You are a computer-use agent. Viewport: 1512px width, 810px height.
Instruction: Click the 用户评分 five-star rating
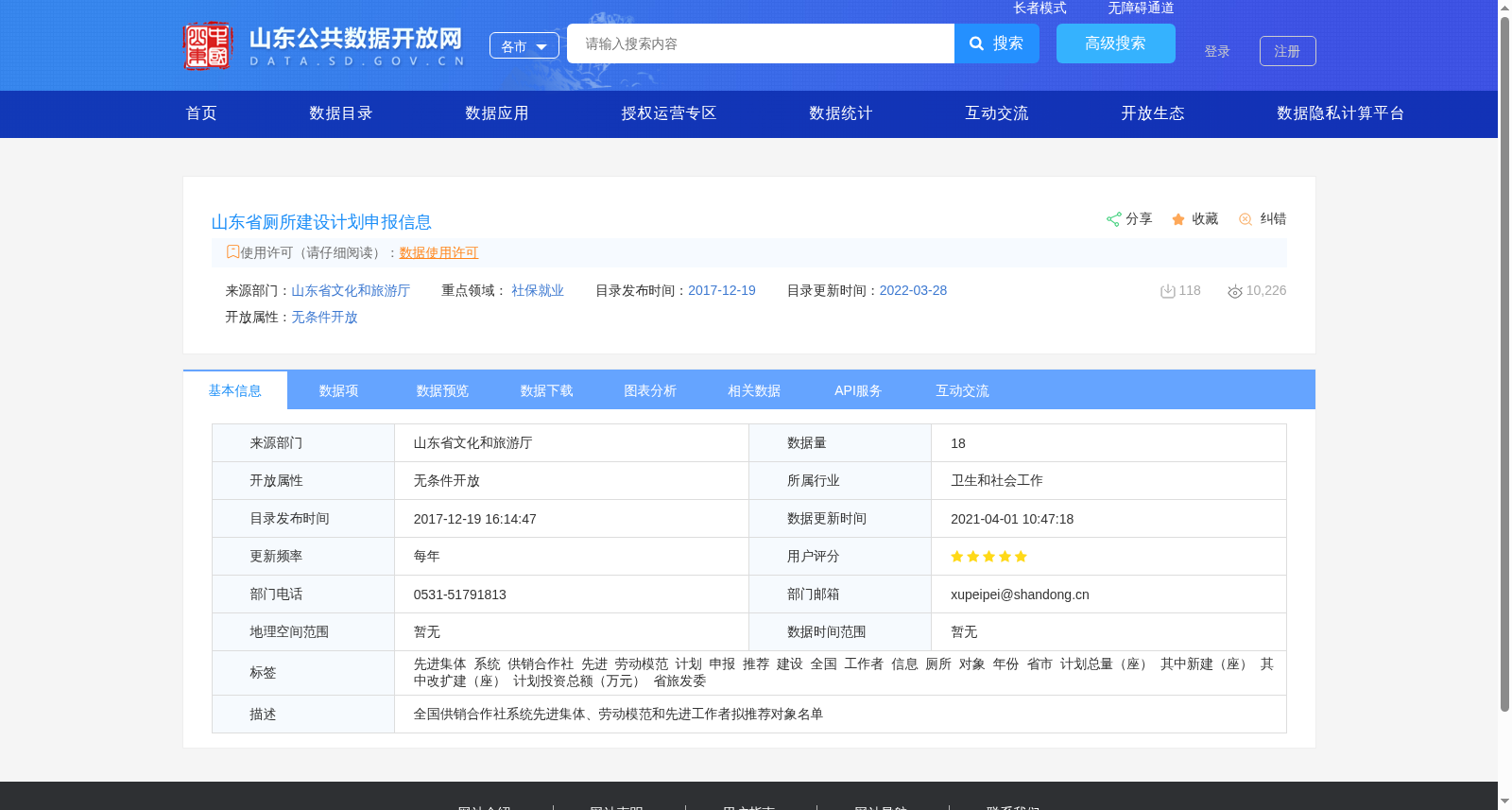click(988, 557)
